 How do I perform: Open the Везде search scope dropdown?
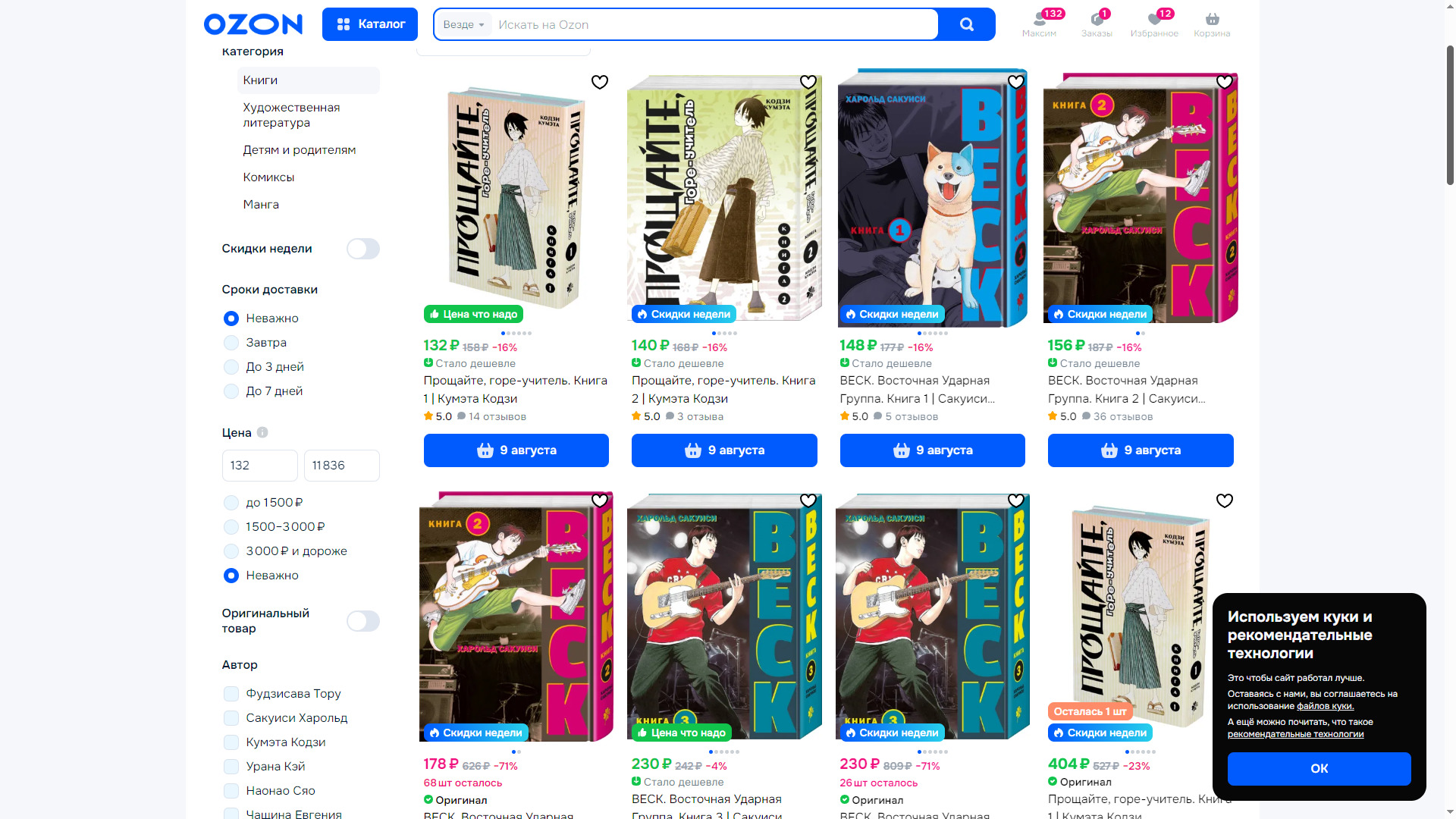click(x=463, y=24)
